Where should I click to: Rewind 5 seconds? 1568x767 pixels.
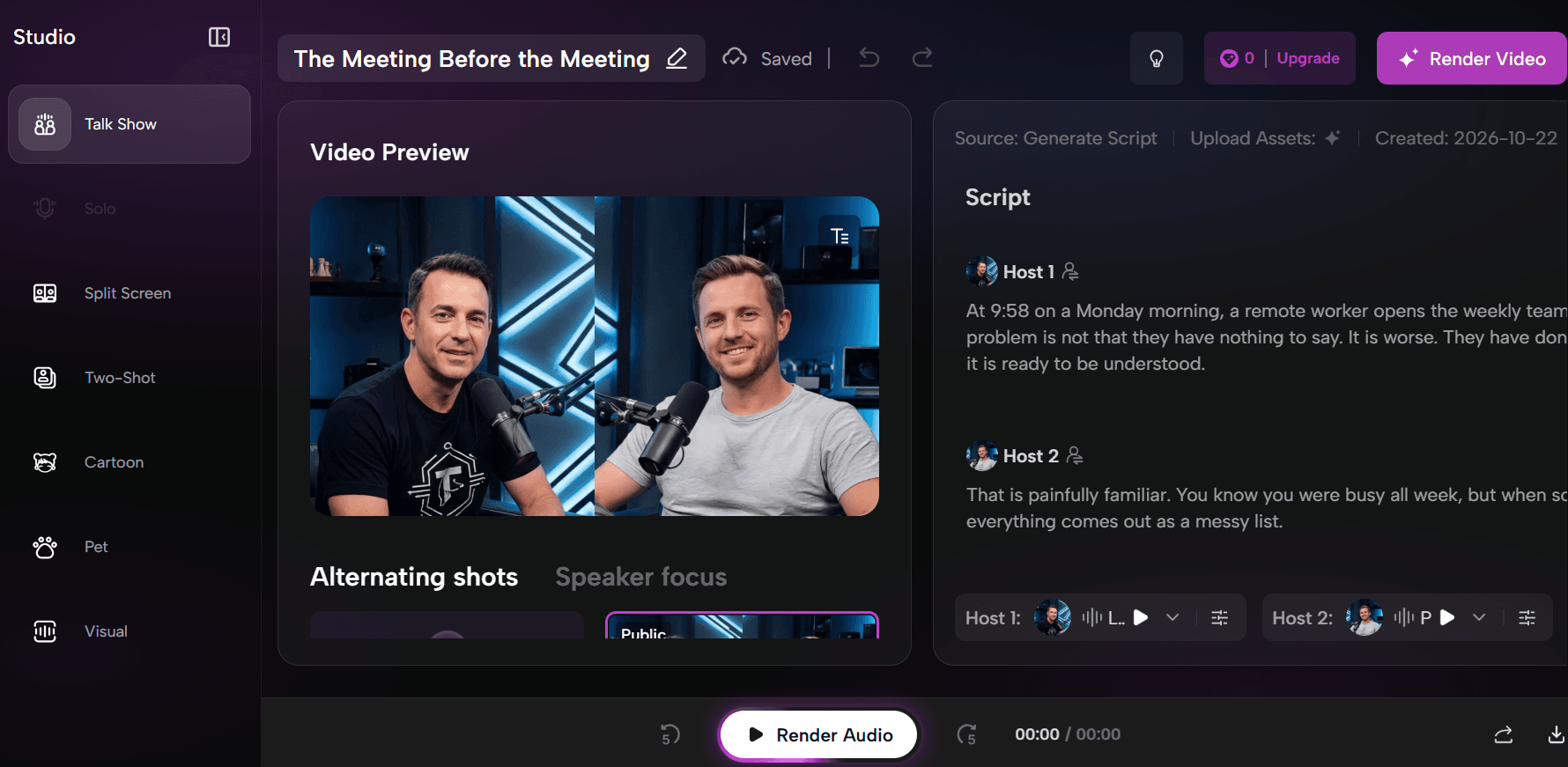pos(670,734)
